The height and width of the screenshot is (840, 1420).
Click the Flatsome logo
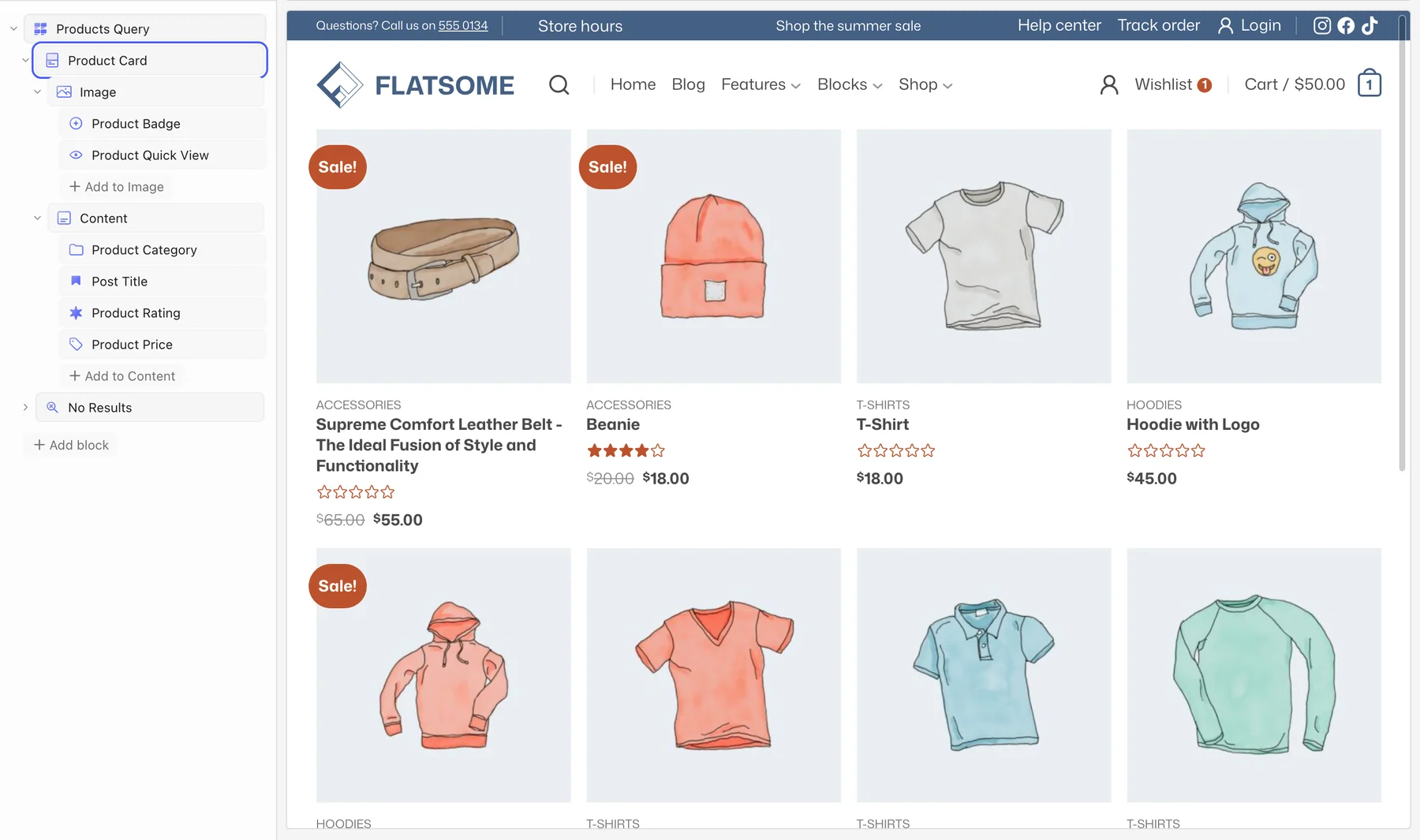[415, 84]
